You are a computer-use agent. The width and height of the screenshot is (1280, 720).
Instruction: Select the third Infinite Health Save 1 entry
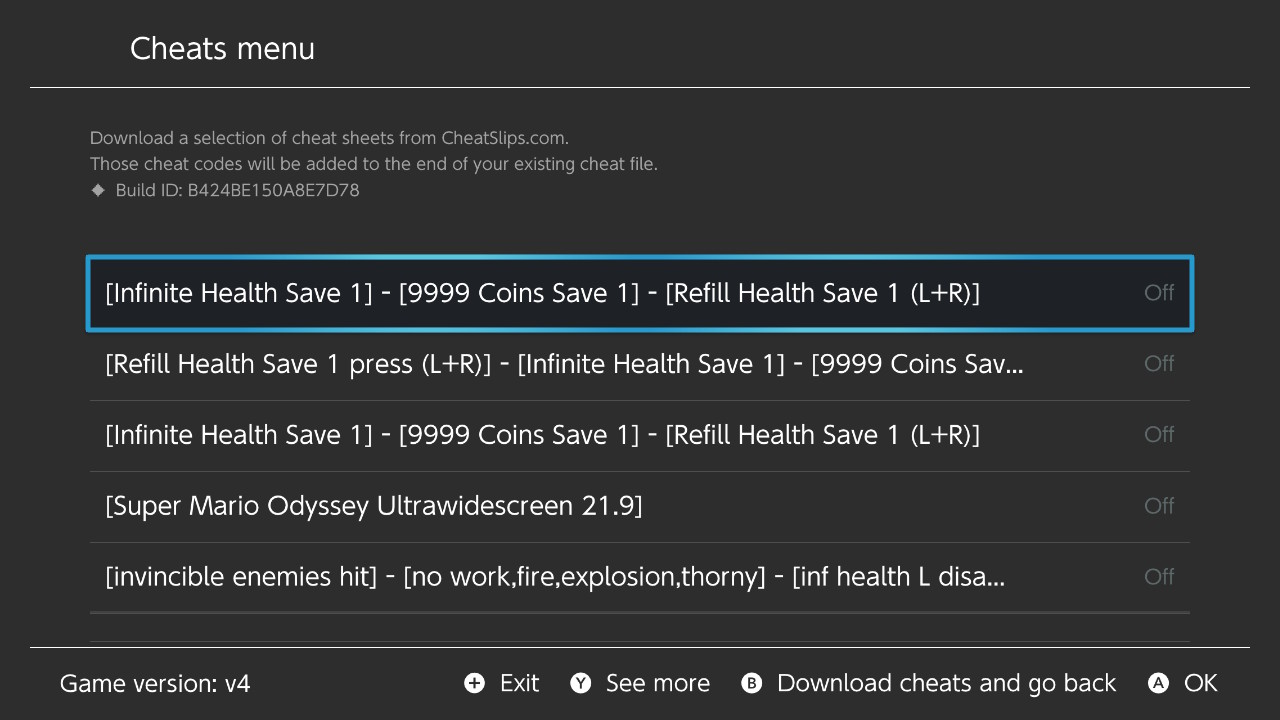pyautogui.click(x=640, y=435)
